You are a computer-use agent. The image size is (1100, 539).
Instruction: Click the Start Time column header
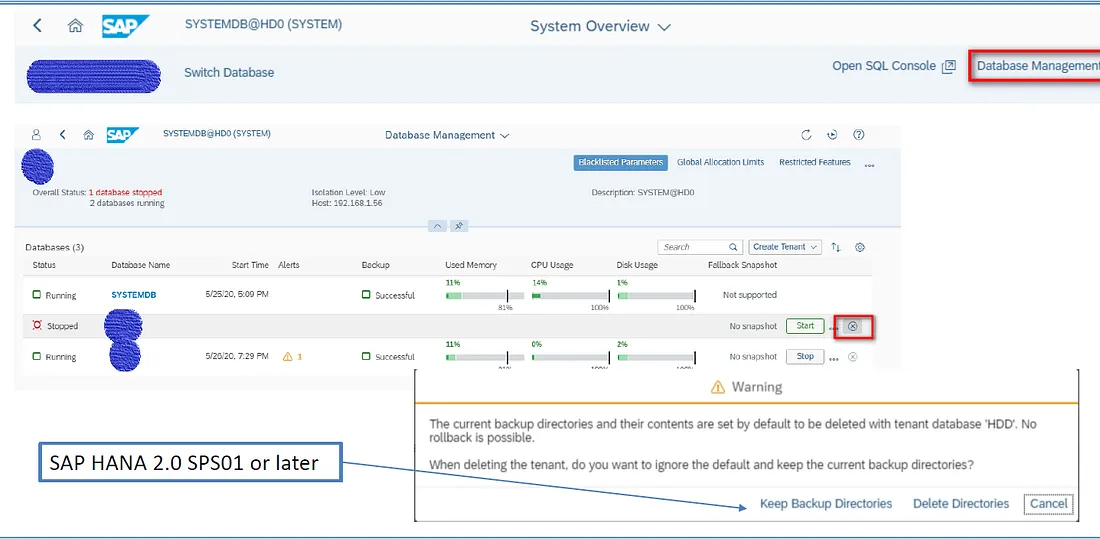(x=250, y=265)
